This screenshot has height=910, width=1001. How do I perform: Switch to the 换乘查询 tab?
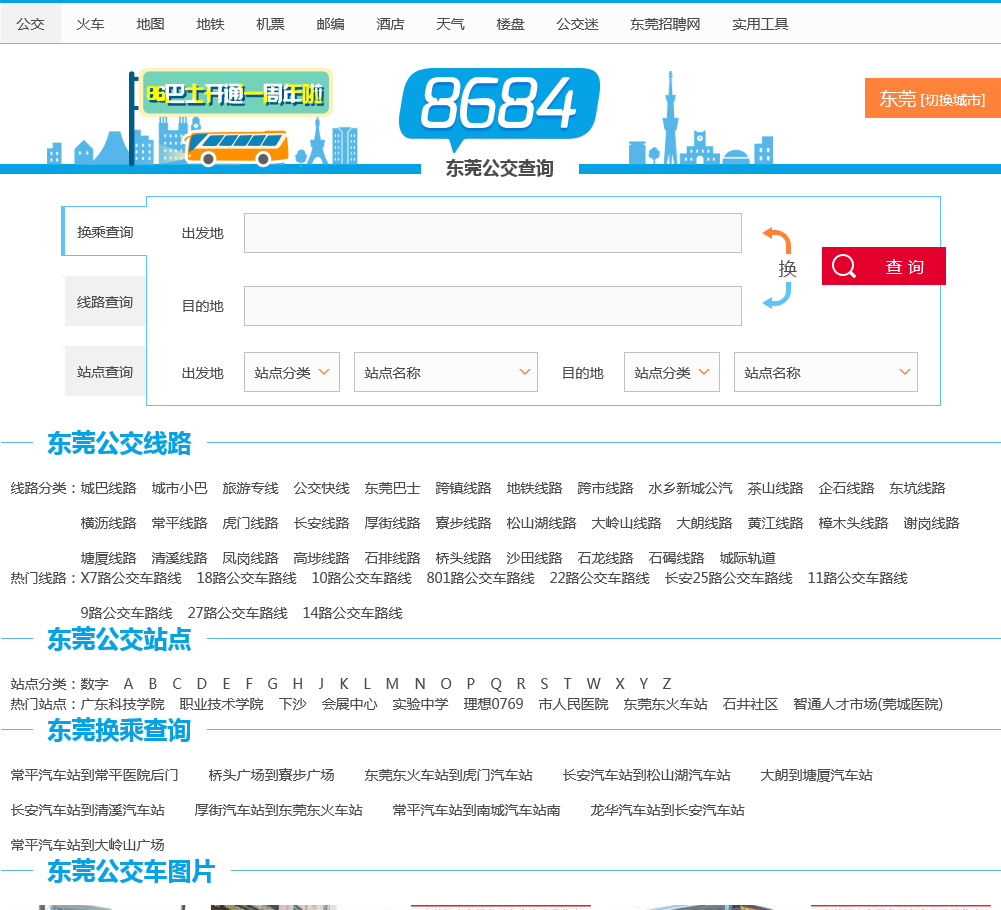point(105,232)
